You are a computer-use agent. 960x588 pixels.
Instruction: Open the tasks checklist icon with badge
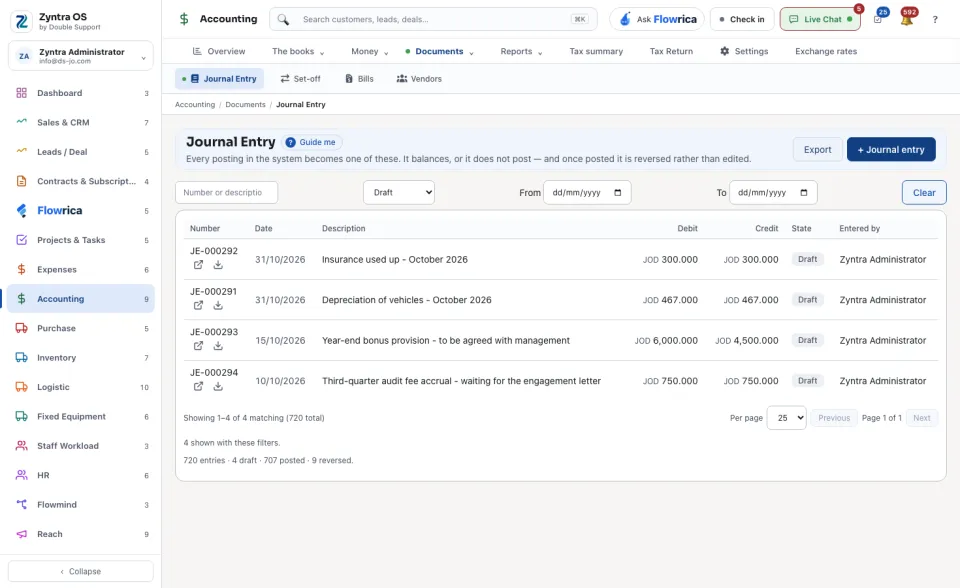point(878,19)
